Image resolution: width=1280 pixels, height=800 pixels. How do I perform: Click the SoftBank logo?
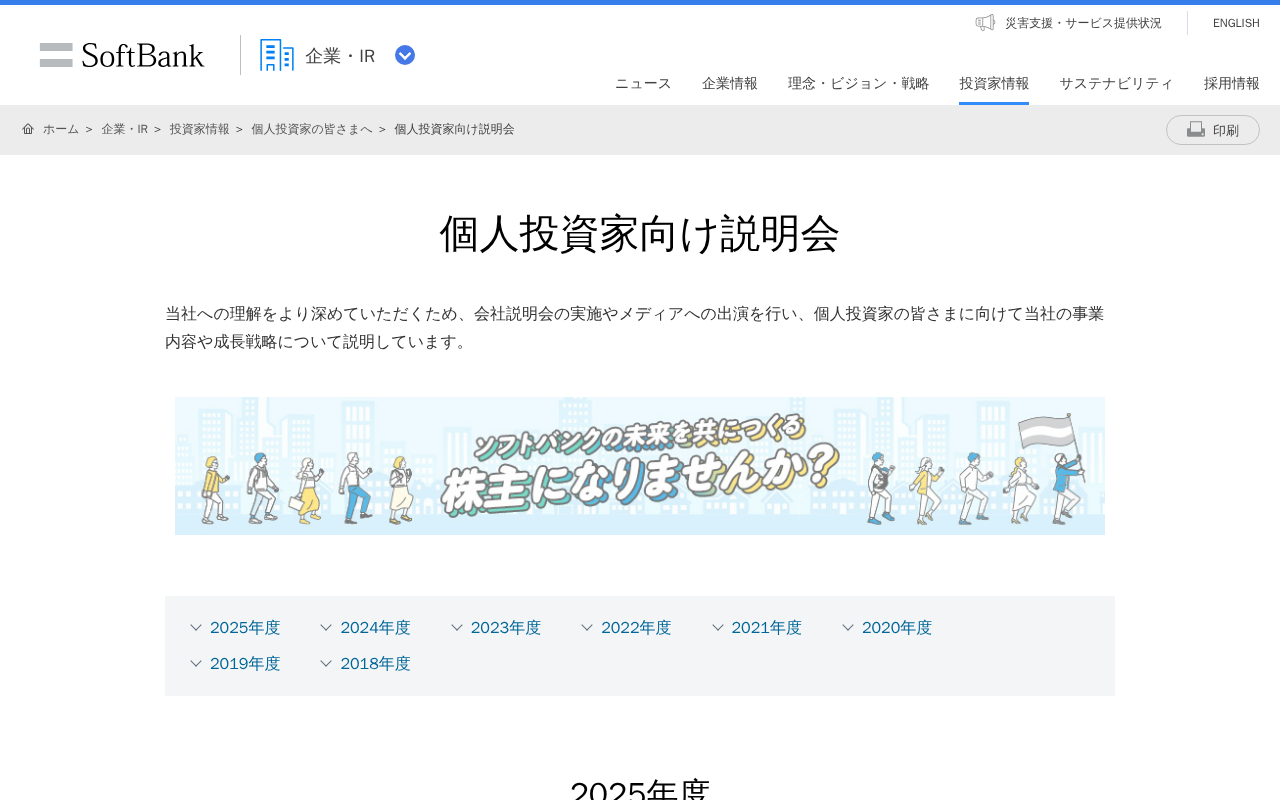[122, 55]
